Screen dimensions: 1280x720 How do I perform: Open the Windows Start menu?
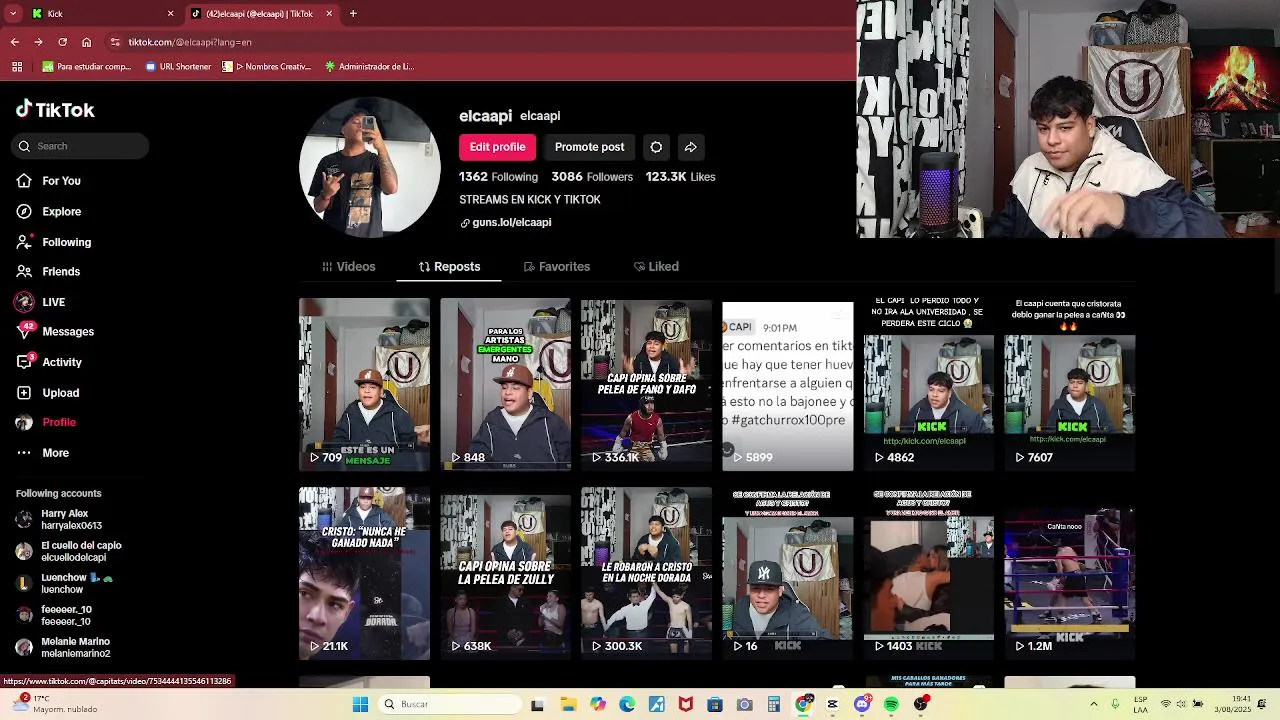point(360,705)
